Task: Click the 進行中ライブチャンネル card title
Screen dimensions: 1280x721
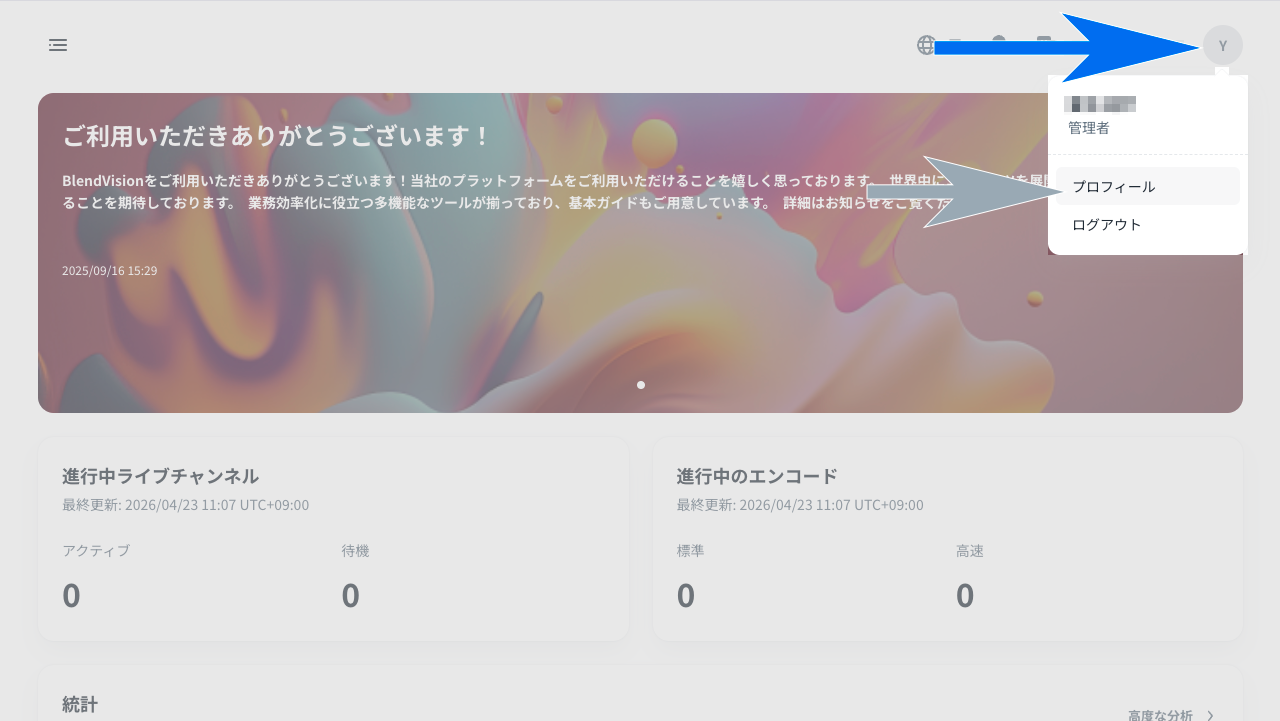Action: pos(160,476)
